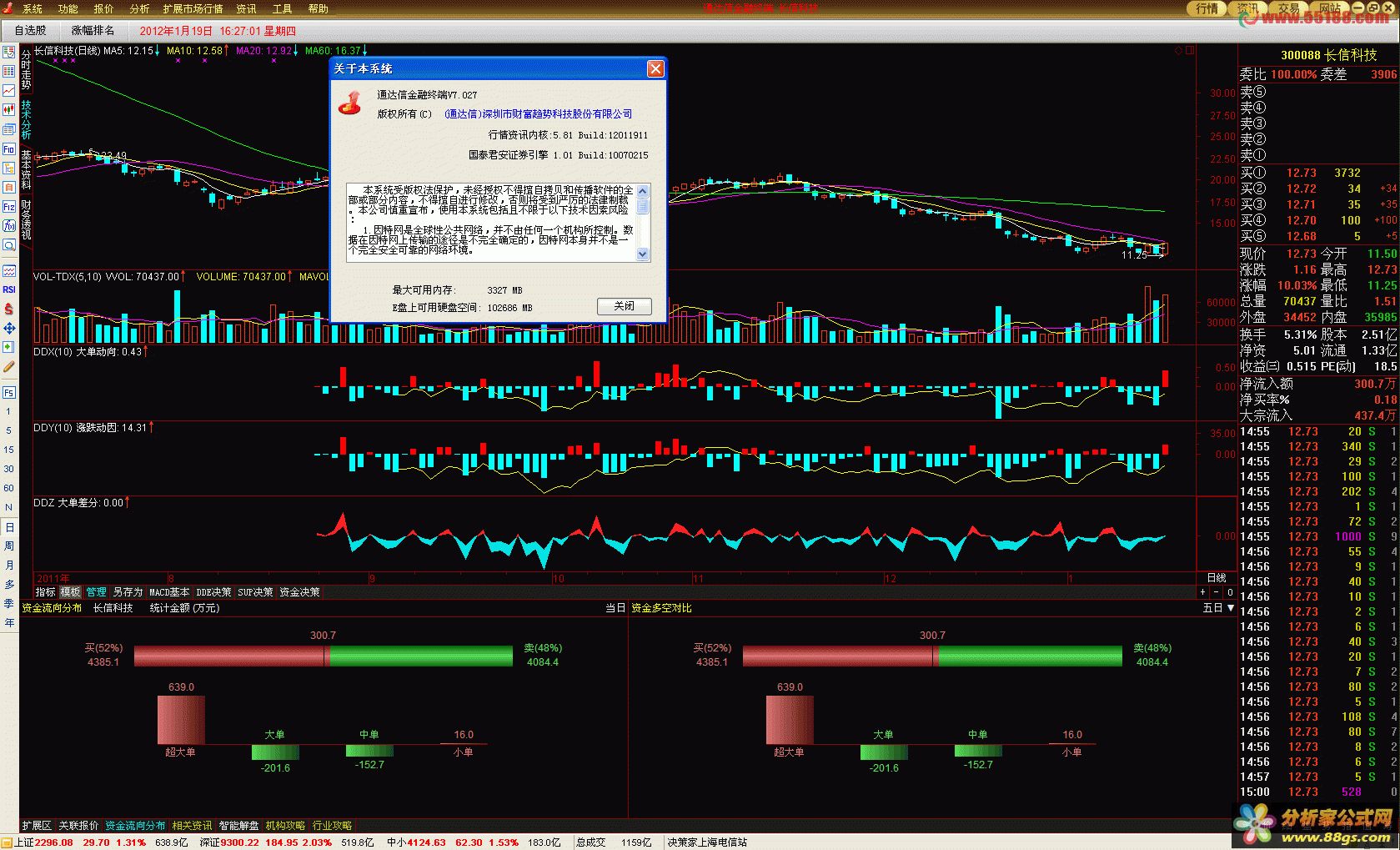1400x850 pixels.
Task: Click the F10 company info icon
Action: [x=9, y=149]
